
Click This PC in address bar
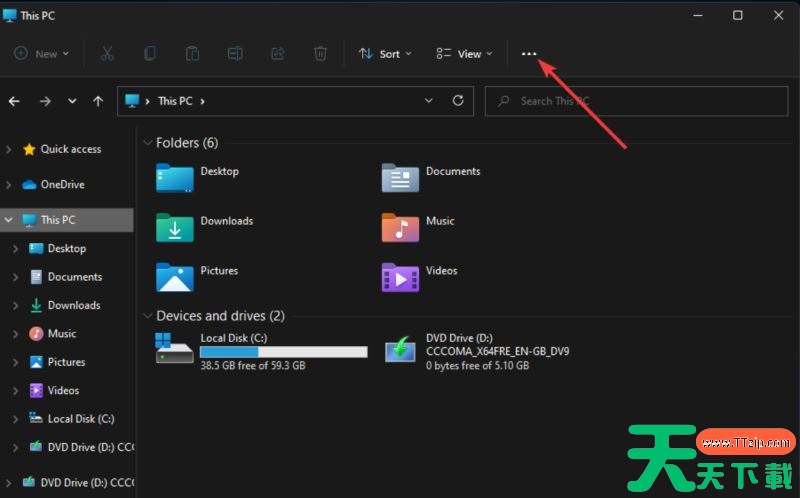[x=175, y=101]
